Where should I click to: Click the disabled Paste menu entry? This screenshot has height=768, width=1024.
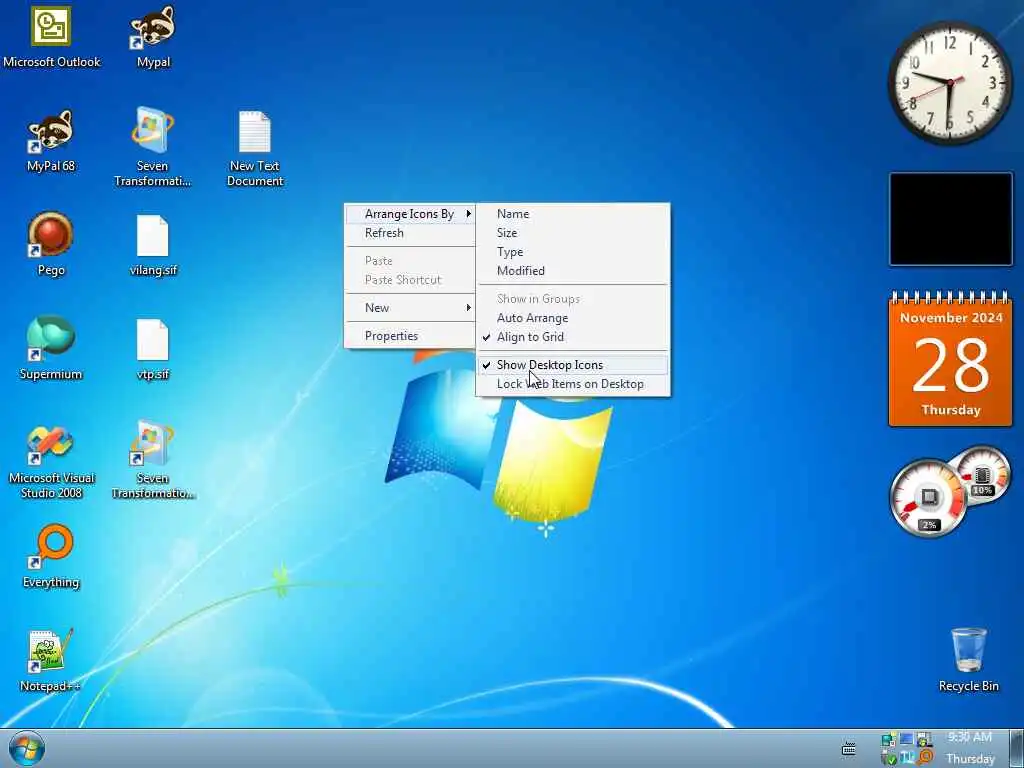(x=410, y=261)
